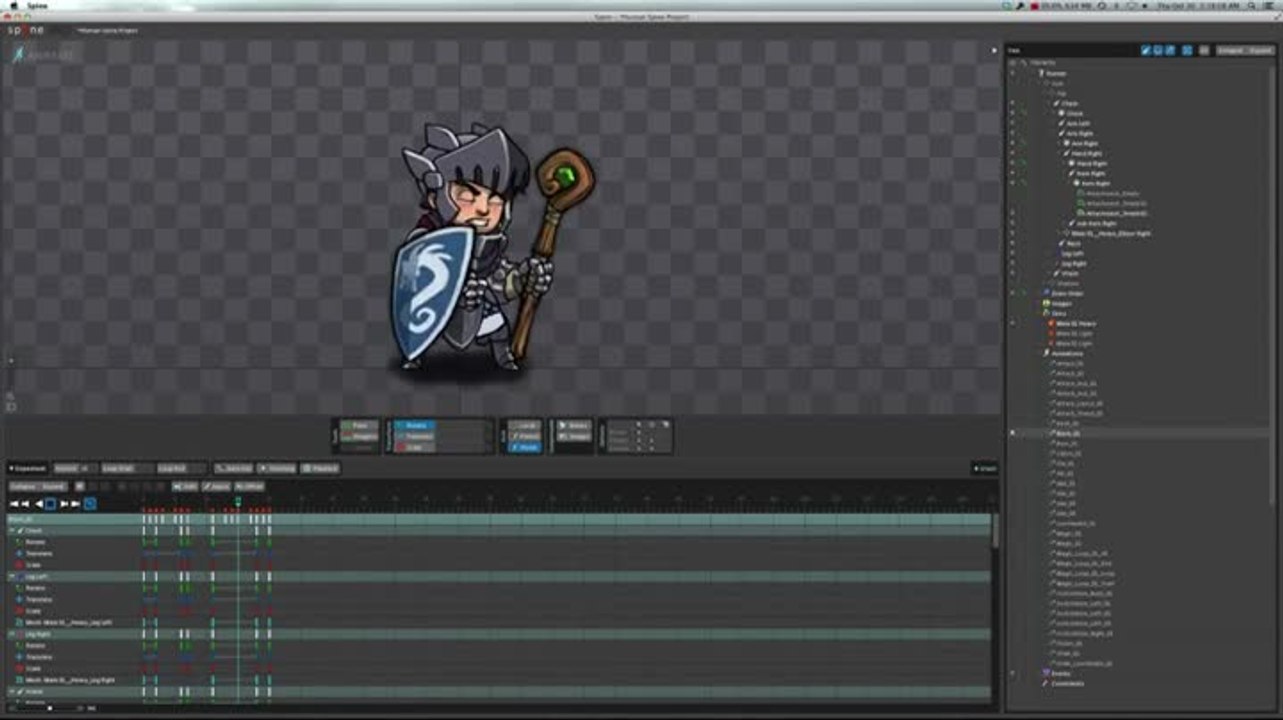Image resolution: width=1283 pixels, height=720 pixels.
Task: Set axes to World
Action: (525, 447)
